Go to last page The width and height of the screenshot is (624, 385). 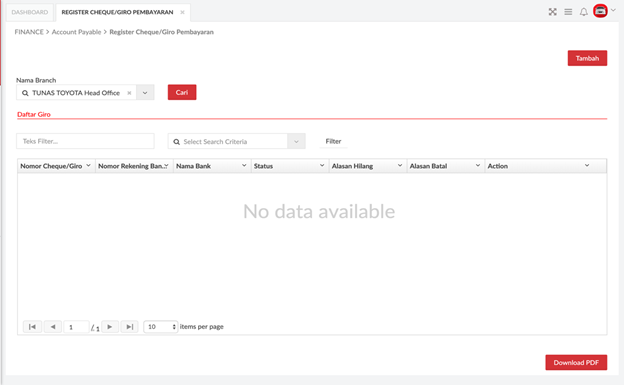(x=129, y=327)
